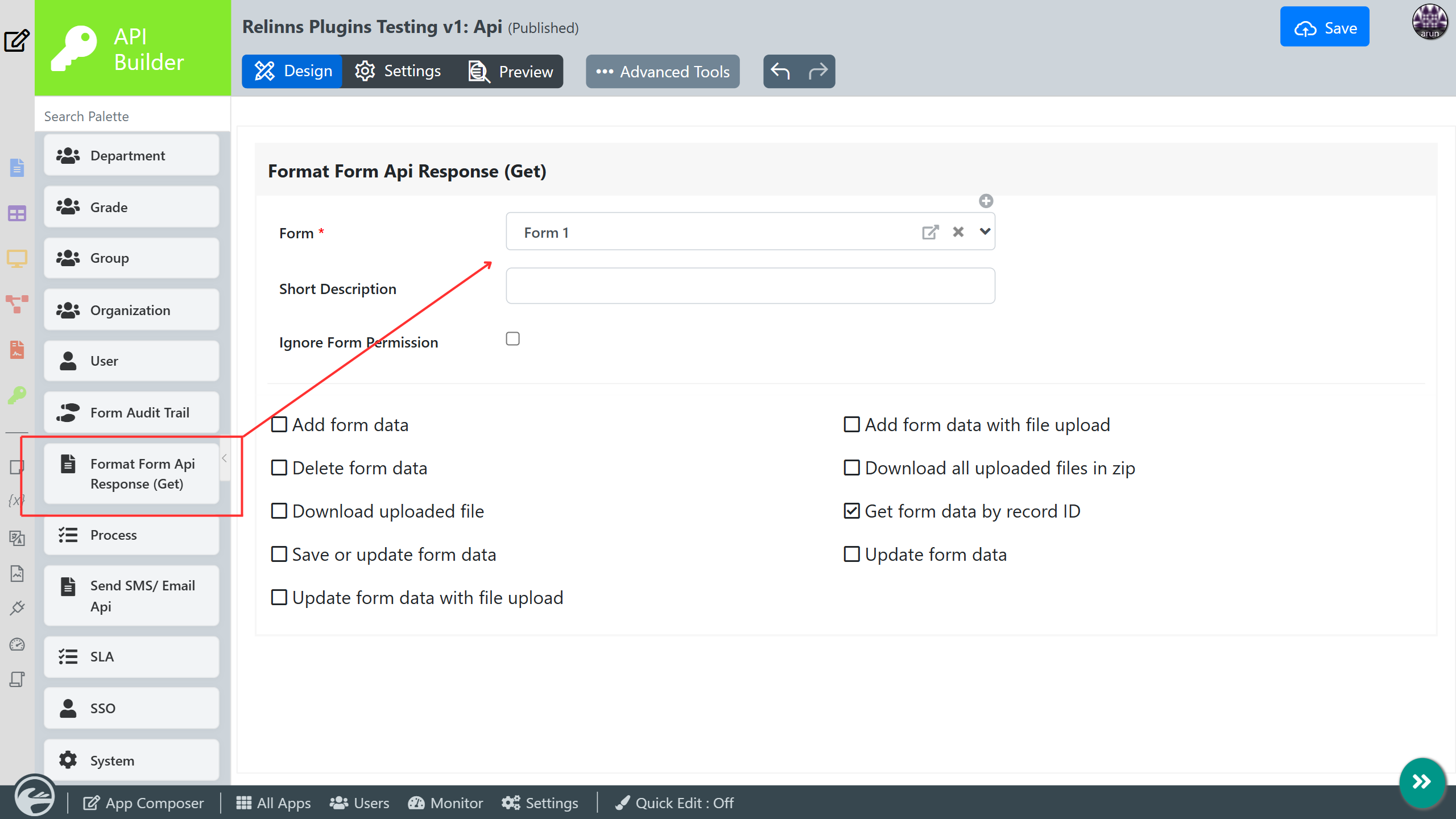Open the user avatar icon
1456x819 pixels.
coord(1430,22)
